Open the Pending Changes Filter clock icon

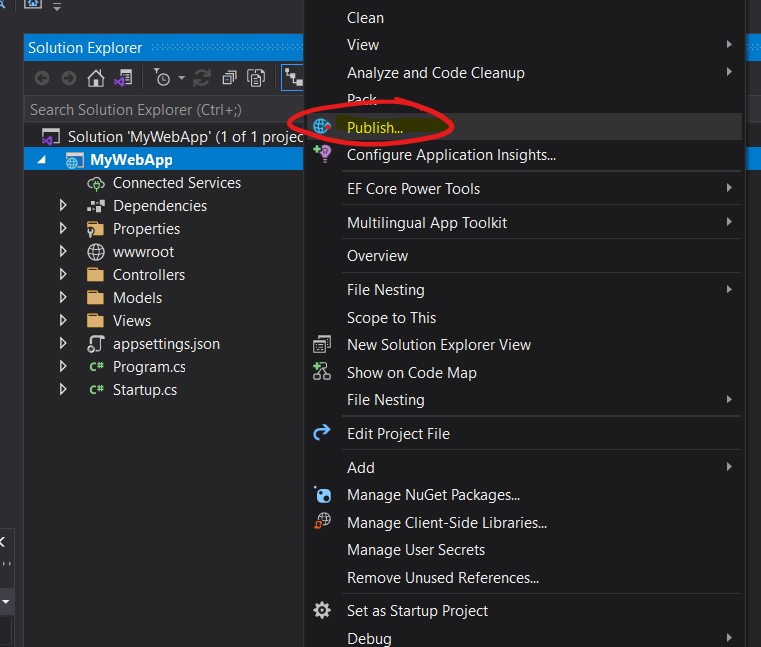[162, 78]
